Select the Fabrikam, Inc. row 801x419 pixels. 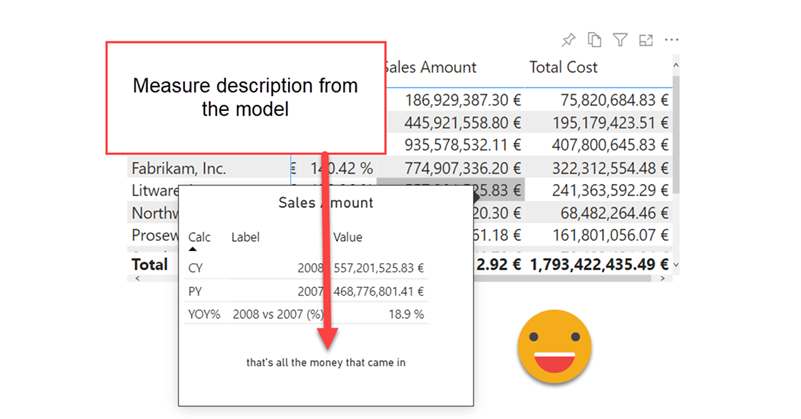point(179,168)
